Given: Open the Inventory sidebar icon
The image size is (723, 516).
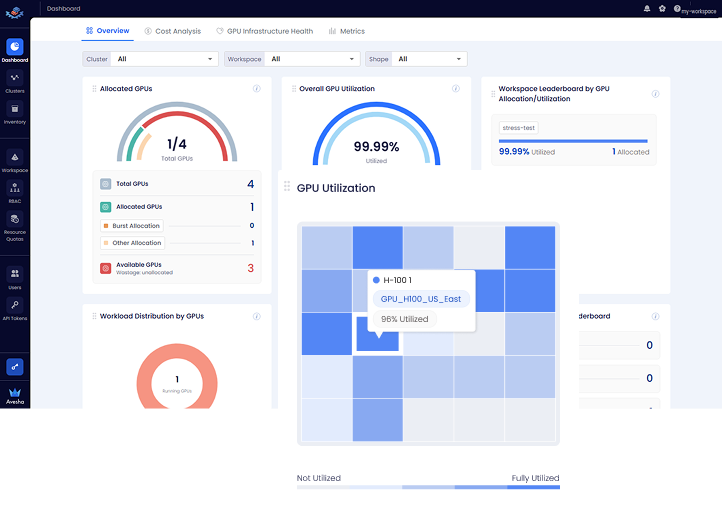Looking at the screenshot, I should point(15,110).
